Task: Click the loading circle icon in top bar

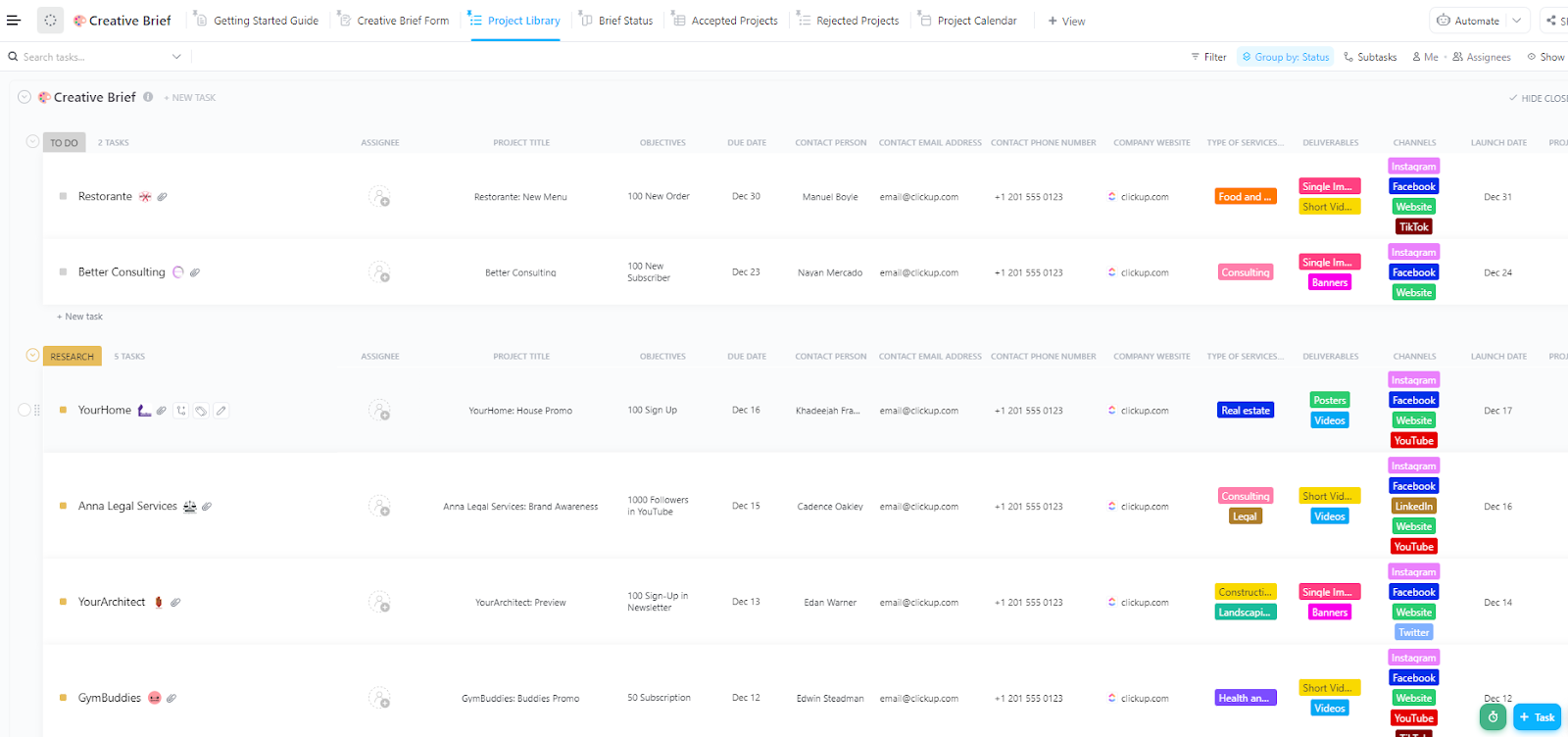Action: 50,20
